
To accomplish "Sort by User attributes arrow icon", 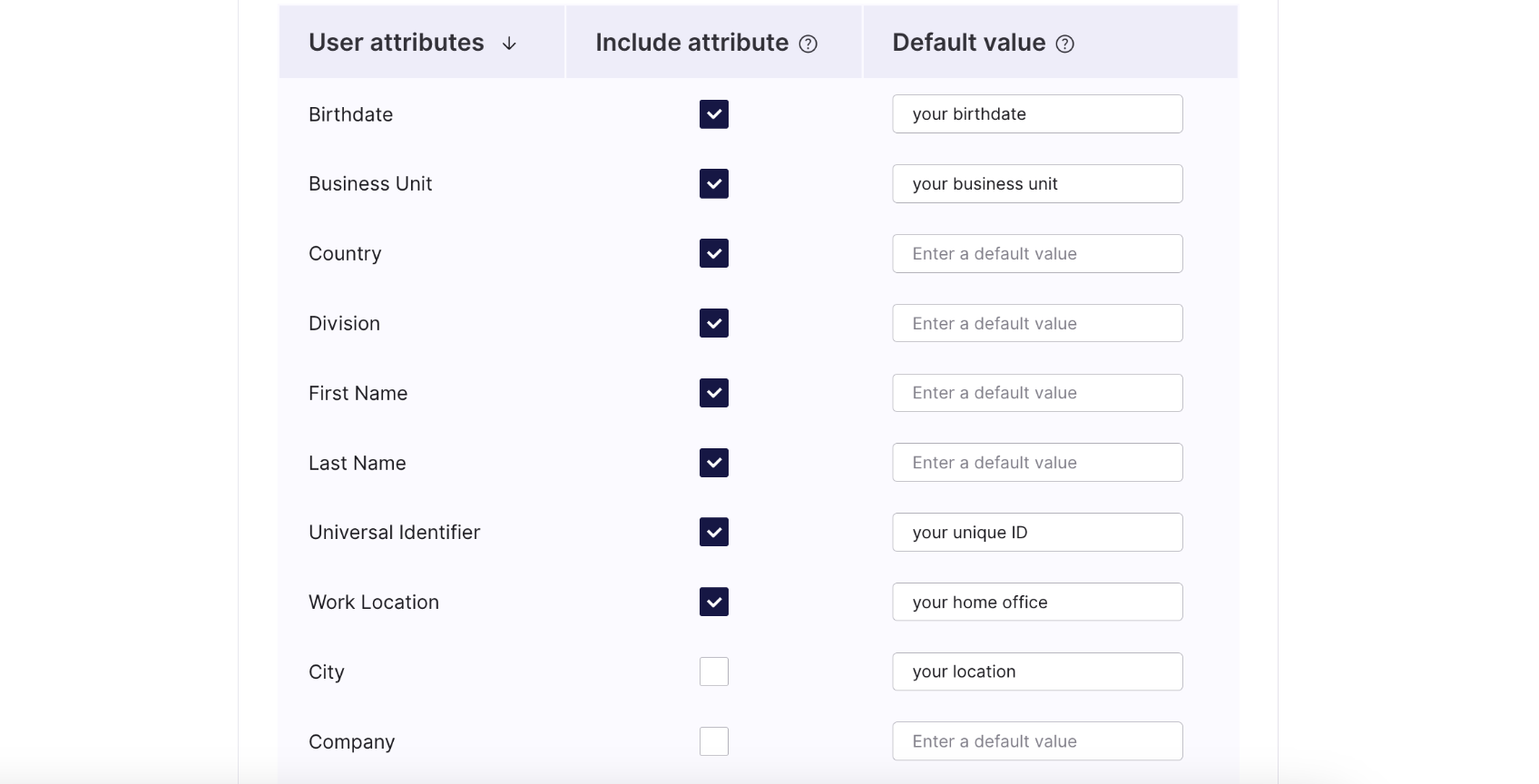I will point(509,44).
